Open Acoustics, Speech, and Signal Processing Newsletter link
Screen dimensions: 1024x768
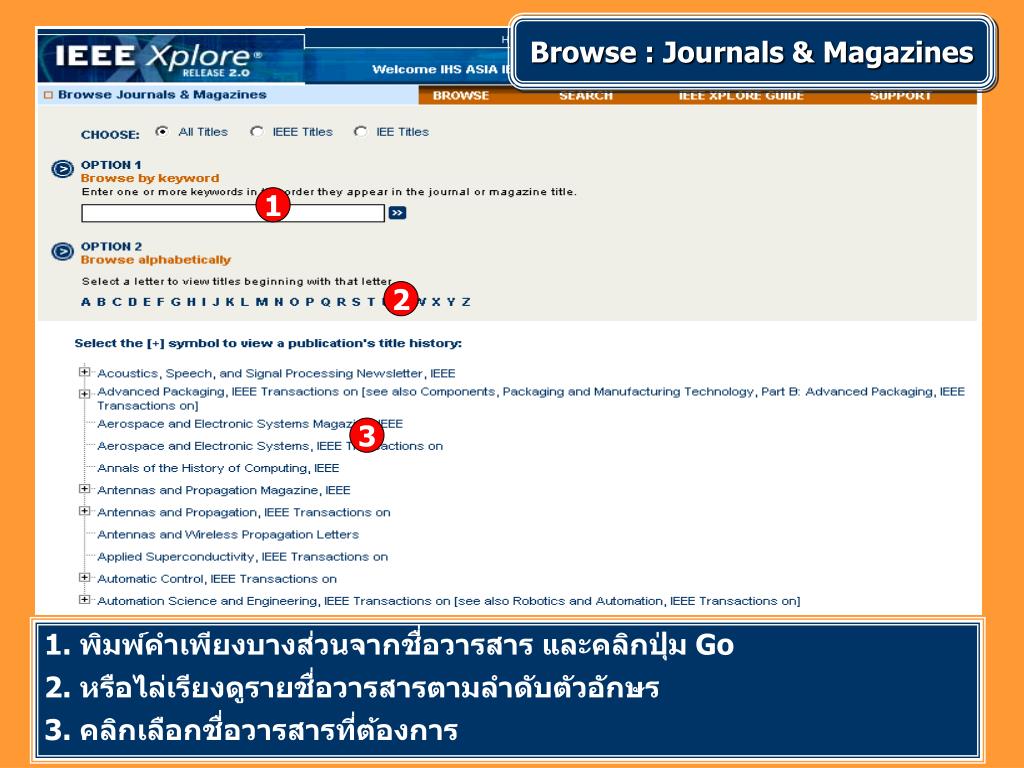(x=276, y=374)
